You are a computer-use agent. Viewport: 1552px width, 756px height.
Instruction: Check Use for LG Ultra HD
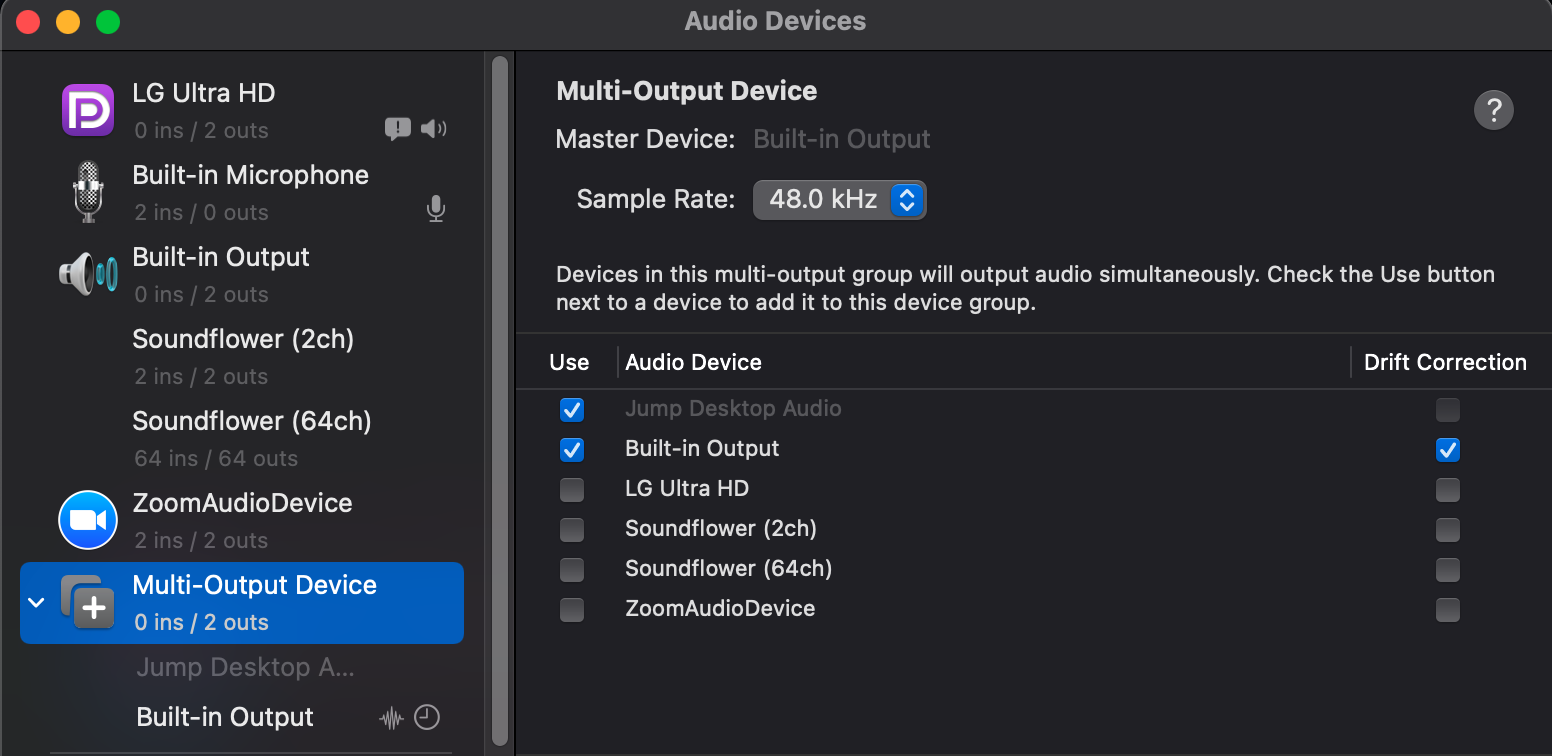tap(572, 490)
